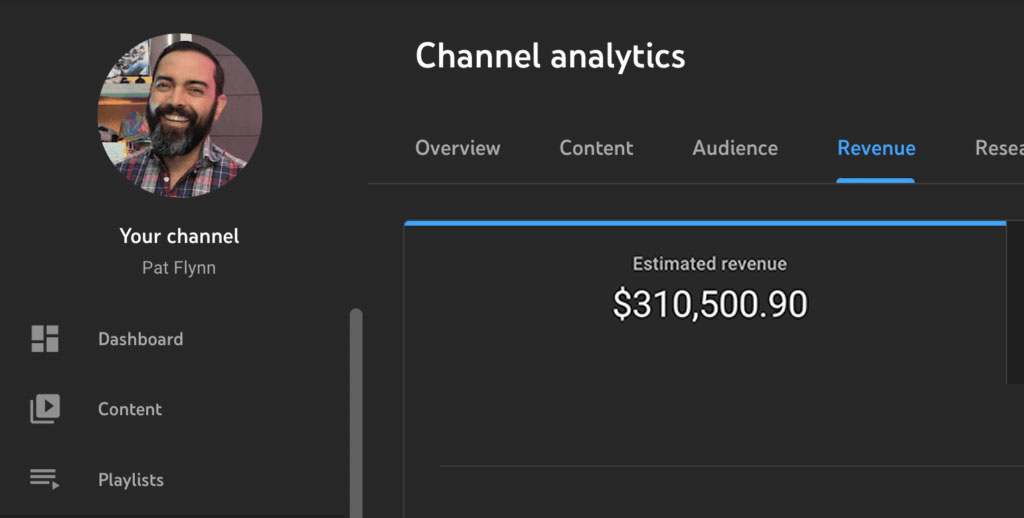The width and height of the screenshot is (1024, 518).
Task: Switch to the partially visible Research tab
Action: tap(999, 148)
